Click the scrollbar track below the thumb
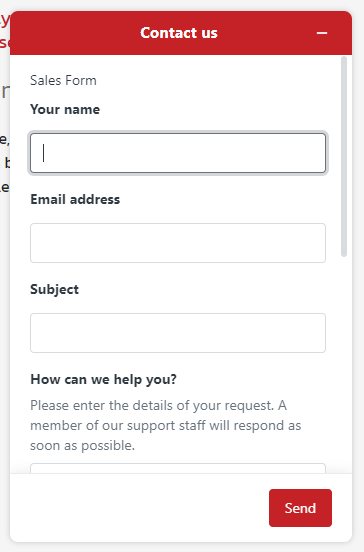The height and width of the screenshot is (552, 364). [x=344, y=363]
